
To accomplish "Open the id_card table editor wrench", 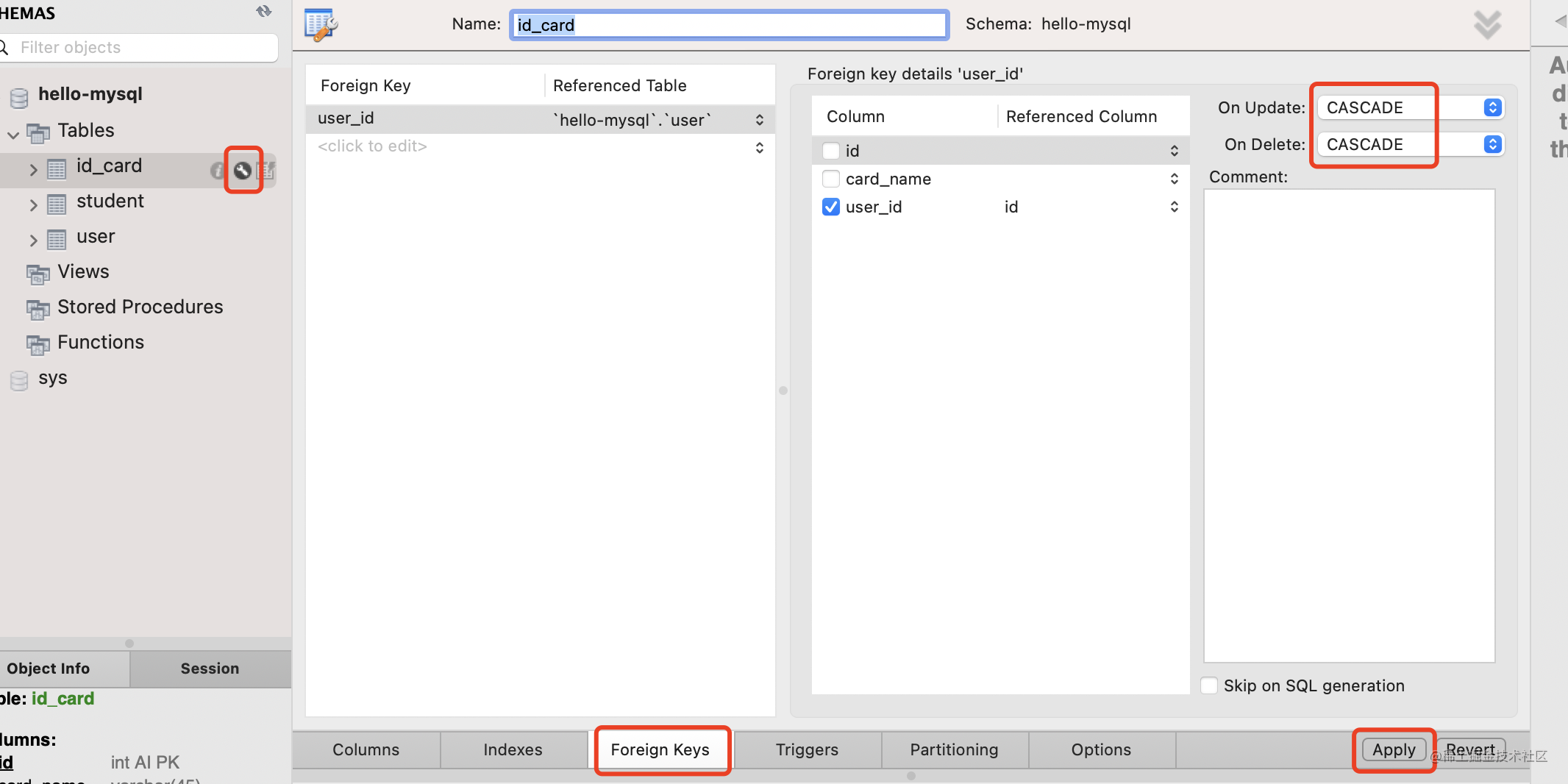I will tap(243, 171).
